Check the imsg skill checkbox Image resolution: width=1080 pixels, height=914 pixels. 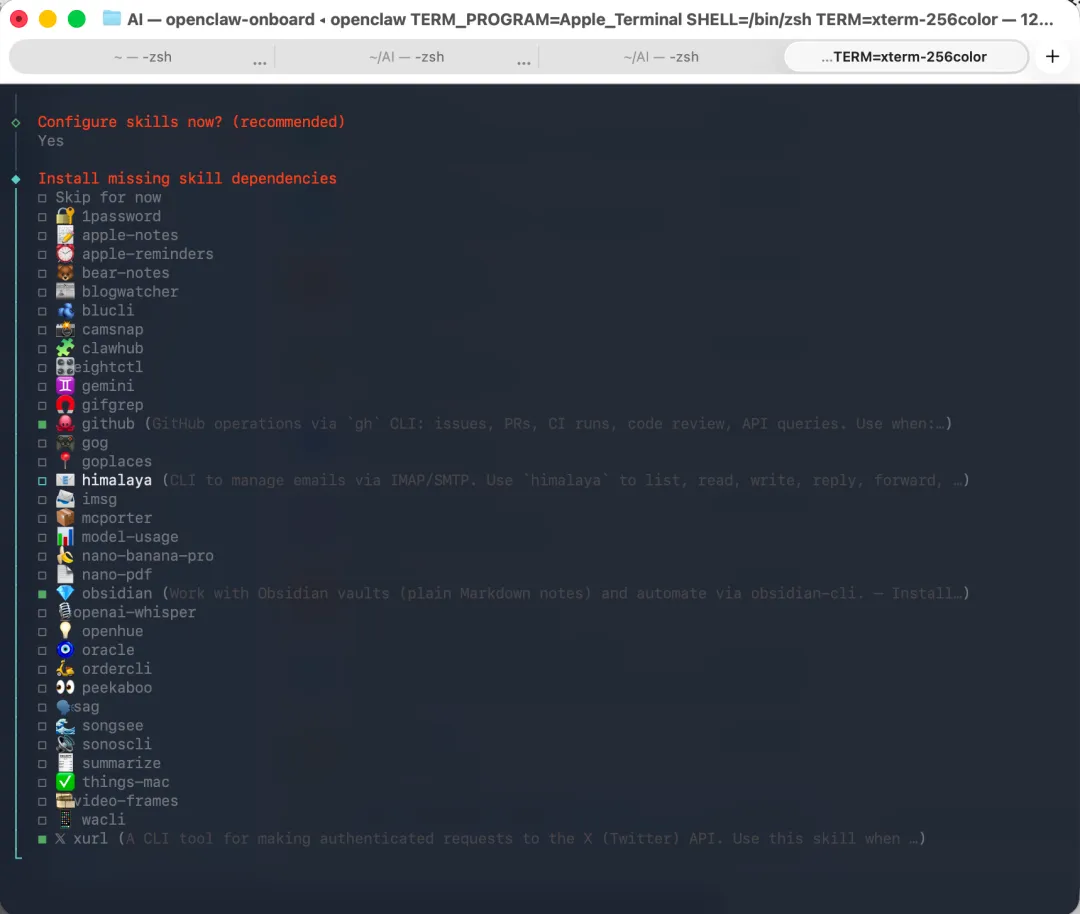pyautogui.click(x=42, y=500)
